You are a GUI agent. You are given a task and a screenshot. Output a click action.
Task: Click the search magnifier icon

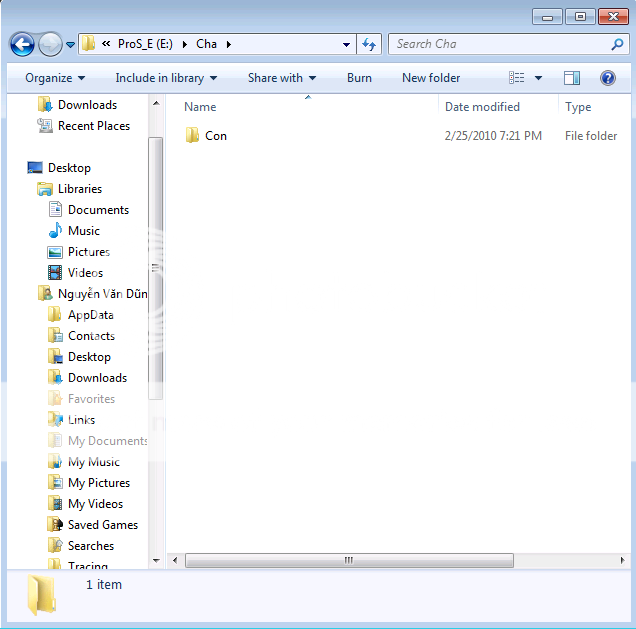[x=617, y=44]
